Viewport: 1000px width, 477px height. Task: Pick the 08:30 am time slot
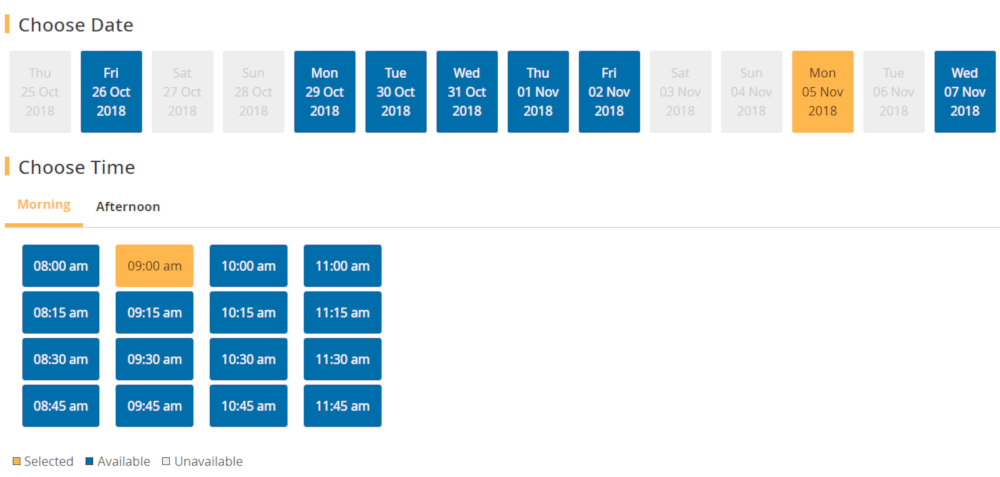pyautogui.click(x=61, y=359)
